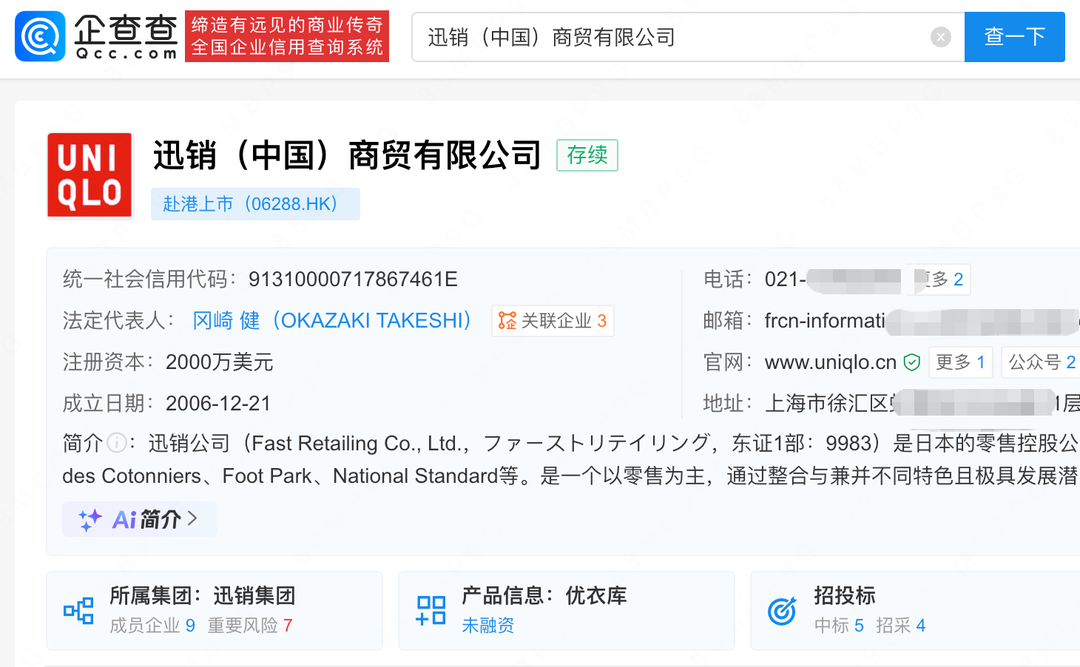Open the 公众号 2 list
Image resolution: width=1080 pixels, height=667 pixels.
tap(1041, 362)
